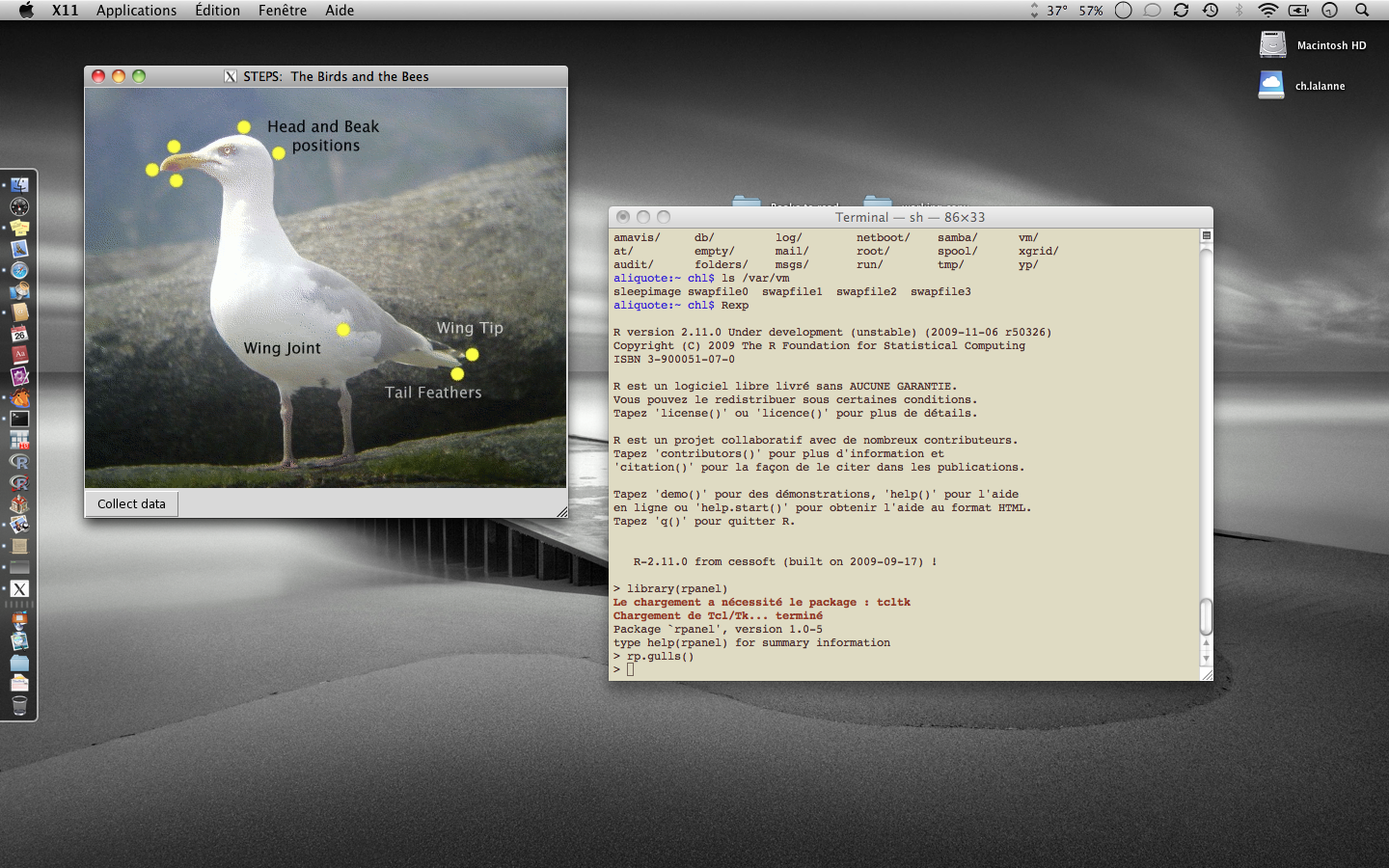
Task: Open the Fenêtre menu
Action: pyautogui.click(x=283, y=11)
